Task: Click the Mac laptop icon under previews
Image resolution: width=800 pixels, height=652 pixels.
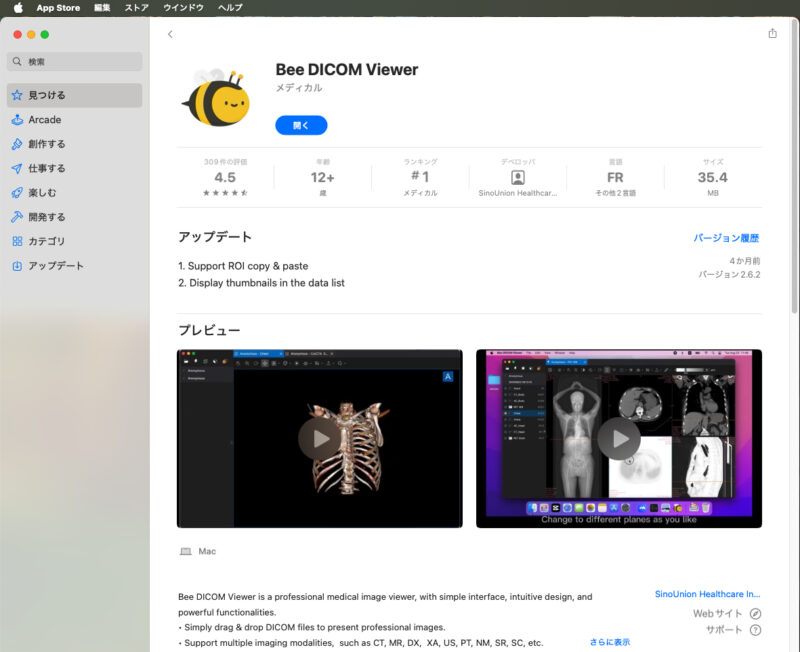Action: tap(186, 551)
